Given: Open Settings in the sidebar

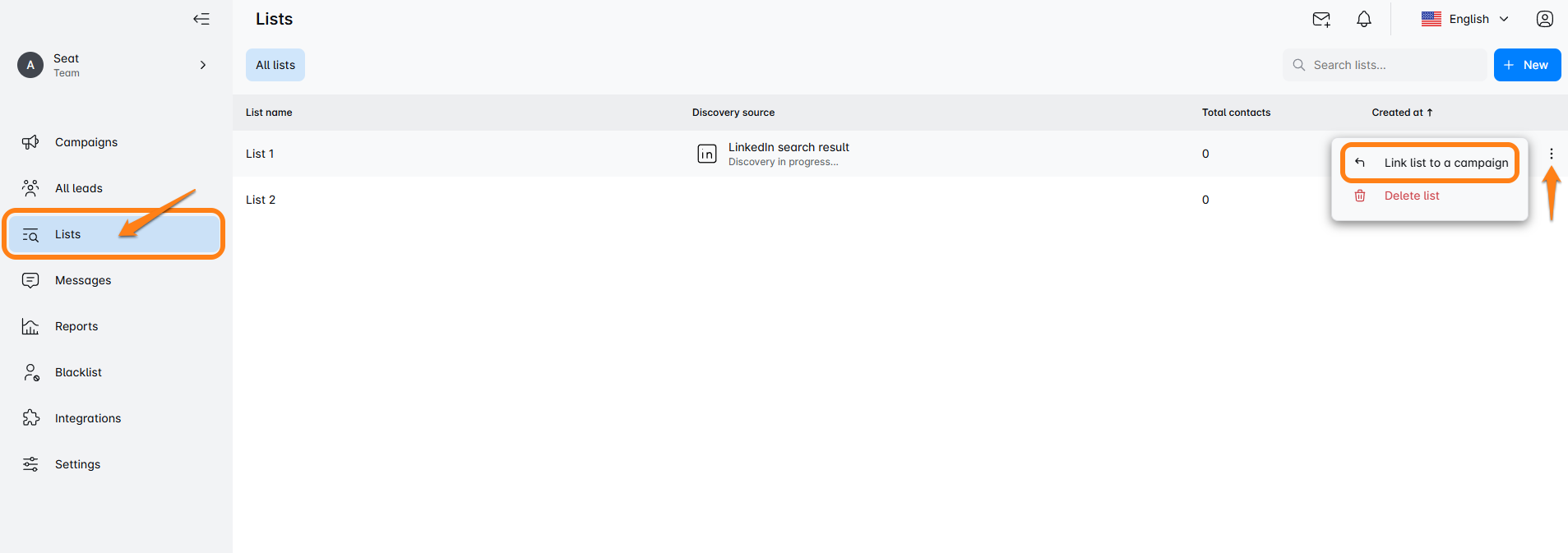Looking at the screenshot, I should coord(77,464).
